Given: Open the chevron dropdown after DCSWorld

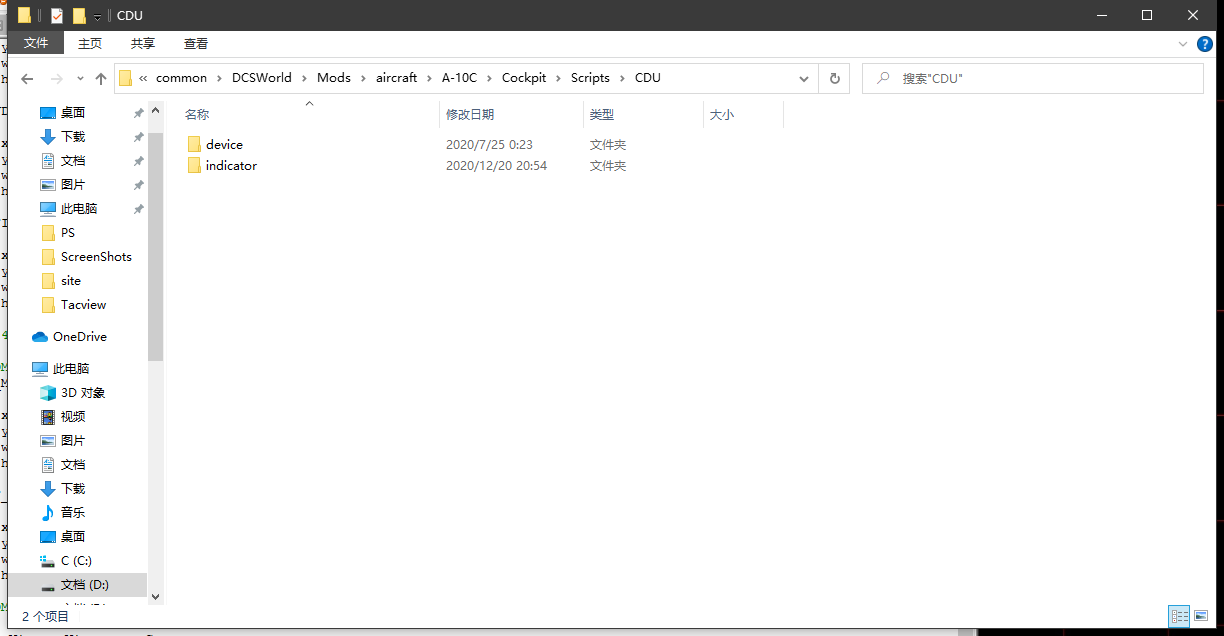Looking at the screenshot, I should (305, 78).
